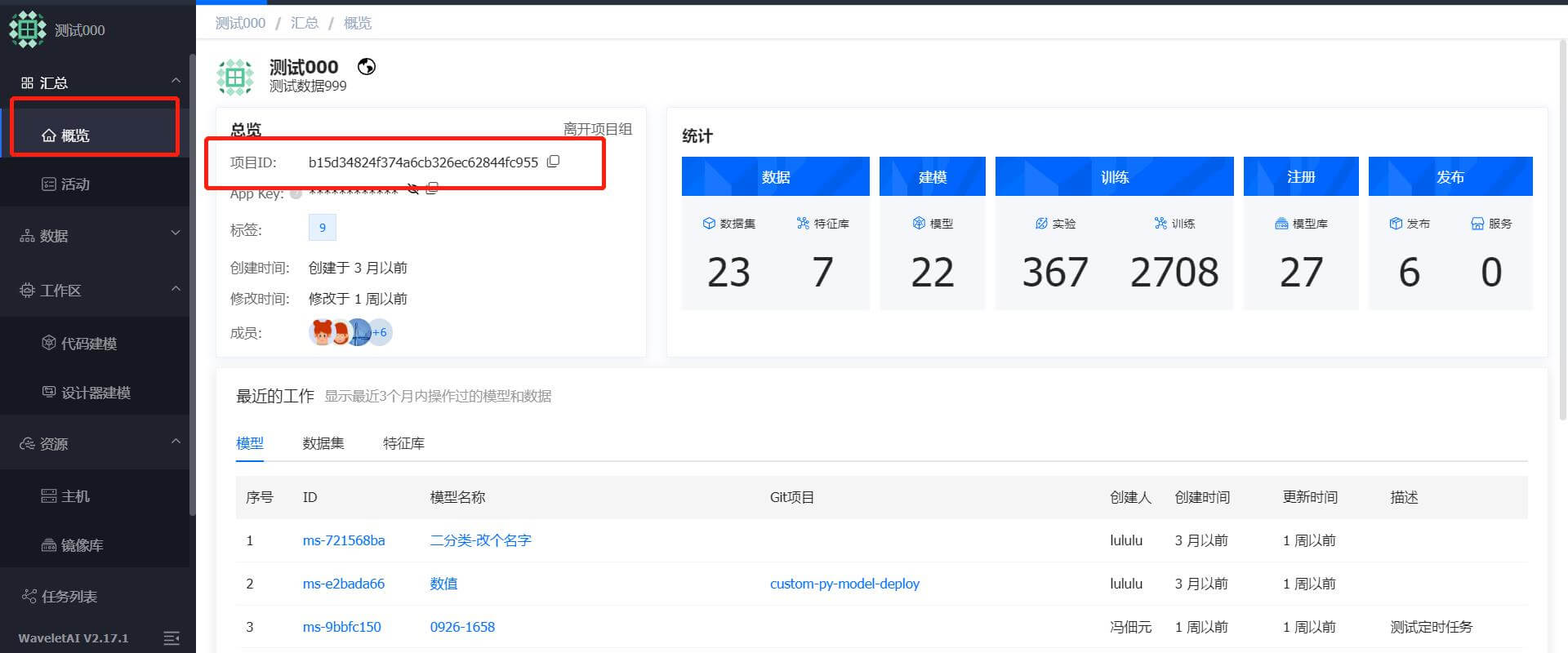Screen dimensions: 1568x653
Task: Click the 数据集 cube icon
Action: pos(709,223)
